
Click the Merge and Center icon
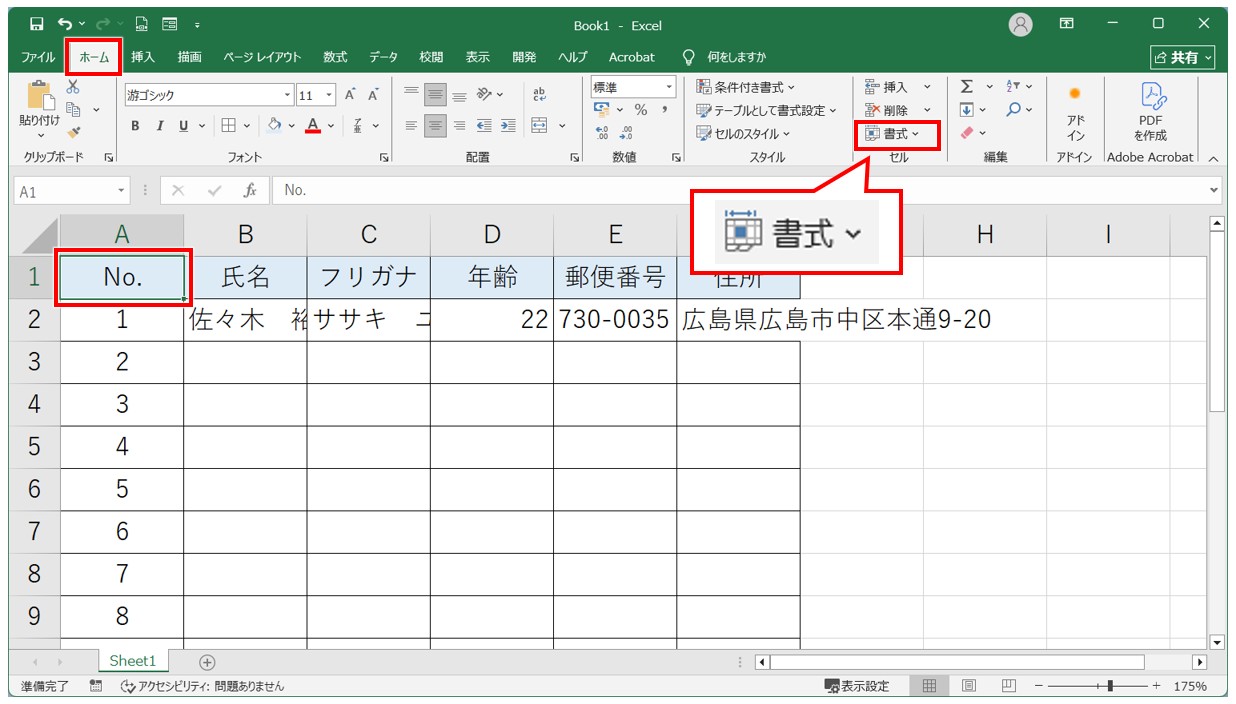[x=539, y=126]
